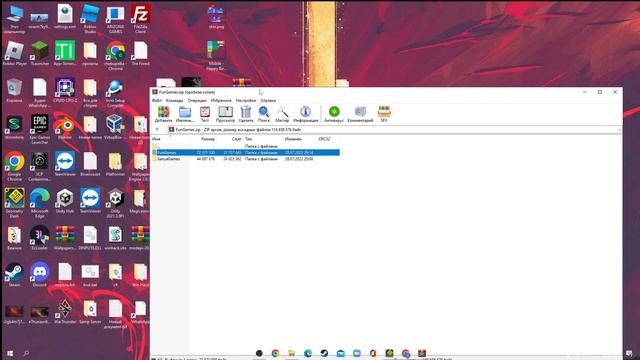
Task: Click the Добавить (Add) toolbar icon in WinRAR
Action: pos(164,114)
